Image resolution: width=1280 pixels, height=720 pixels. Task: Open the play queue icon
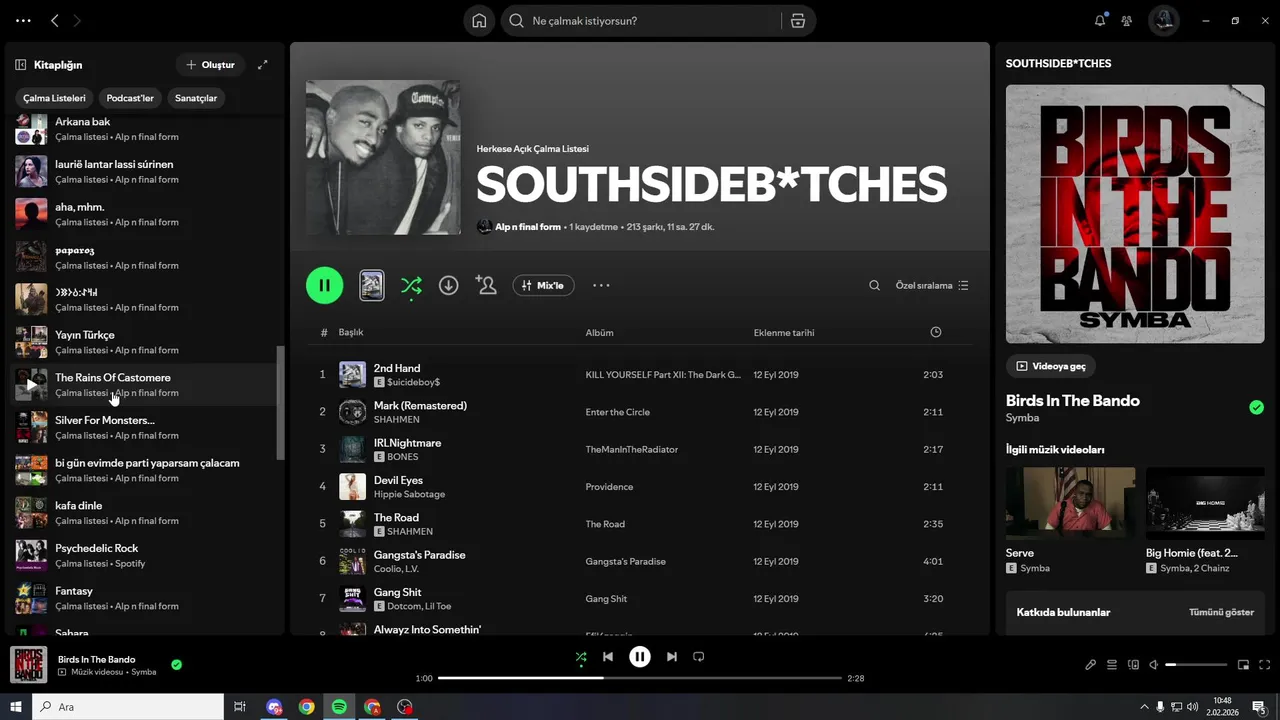(1112, 664)
